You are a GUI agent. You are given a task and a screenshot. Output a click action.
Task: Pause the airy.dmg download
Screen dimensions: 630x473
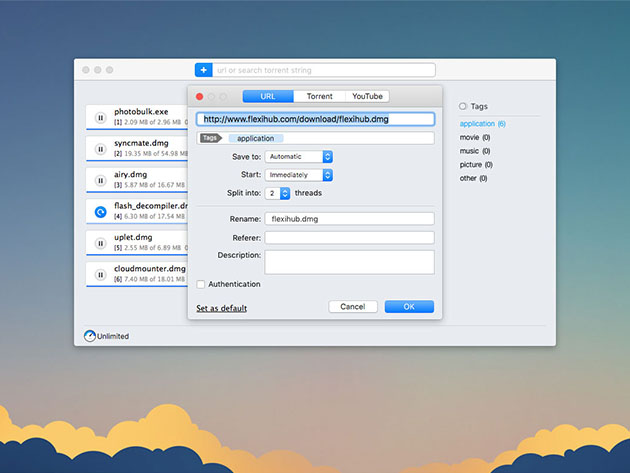tap(100, 180)
